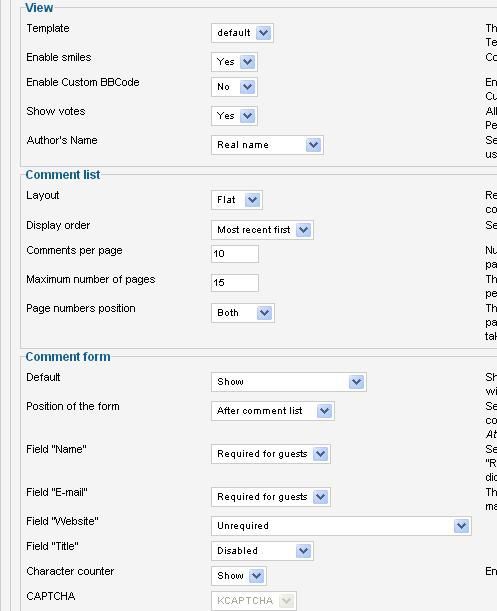Open the Field "E-mail" dropdown
Viewport: 497px width, 611px height.
click(x=271, y=497)
